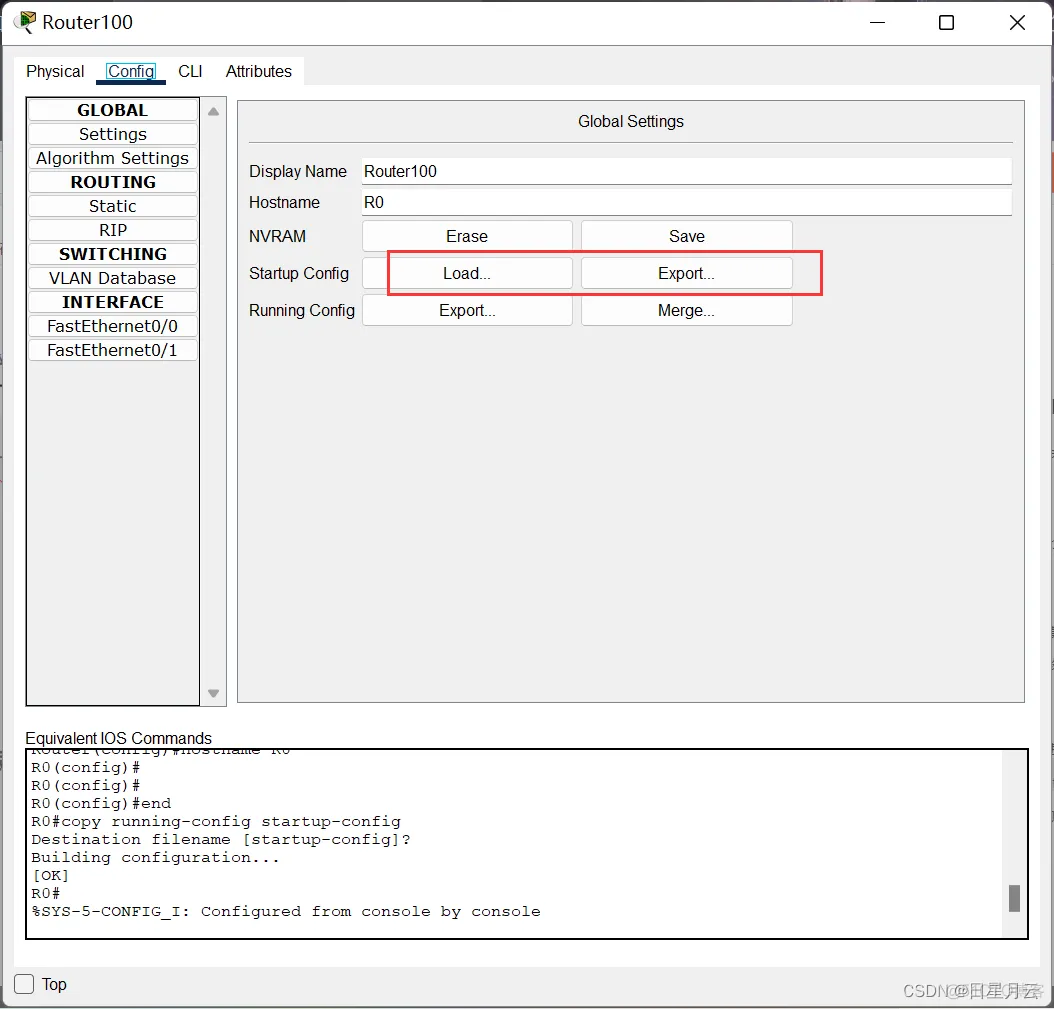Edit the Hostname field
This screenshot has height=1009, width=1054.
tap(686, 202)
